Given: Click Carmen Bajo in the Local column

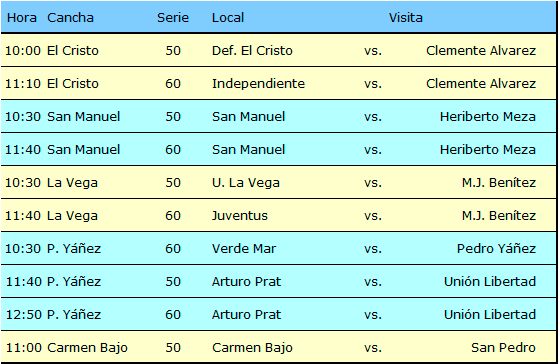Looking at the screenshot, I should coord(252,348).
